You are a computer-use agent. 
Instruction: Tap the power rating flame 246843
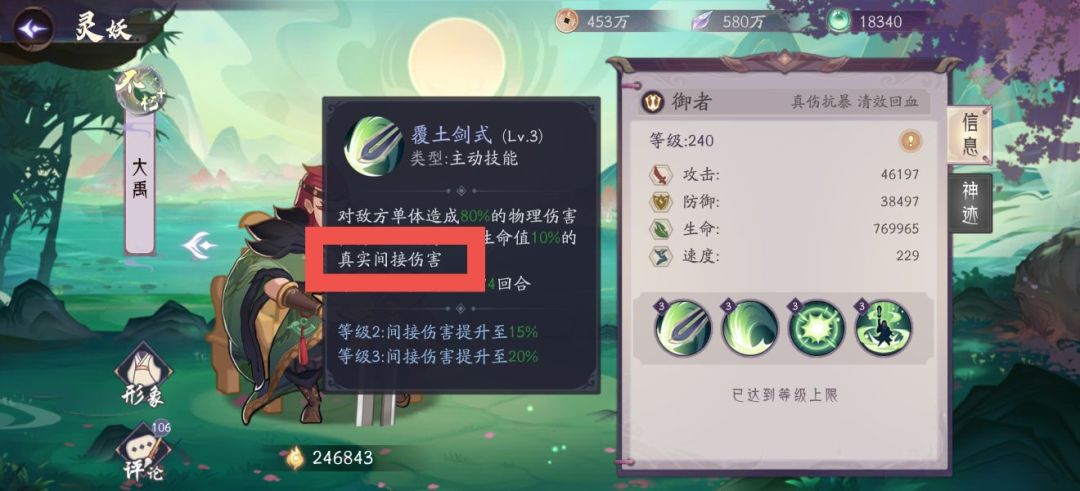329,457
